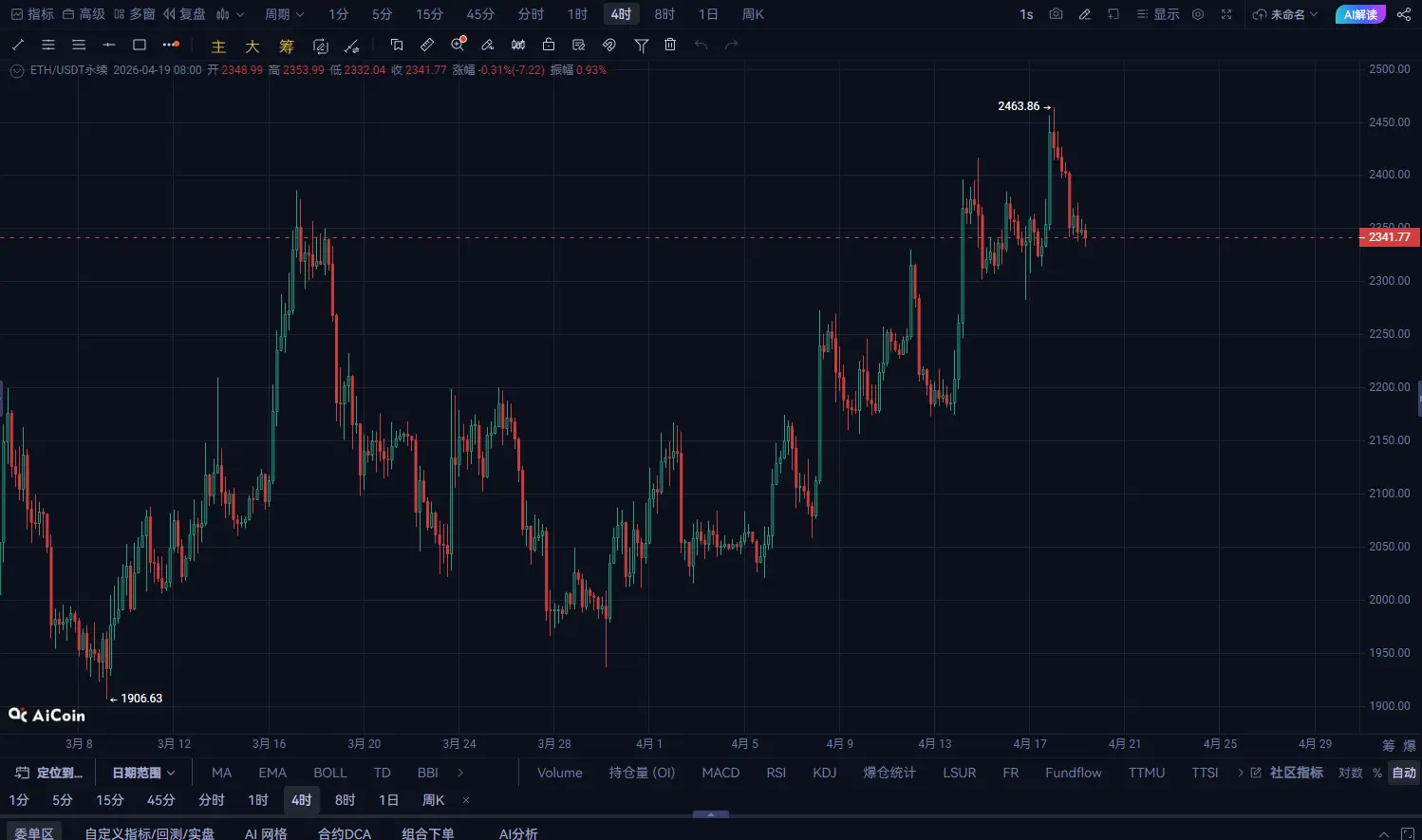Switch to 15分 timeframe in top bar
The height and width of the screenshot is (840, 1422).
point(429,14)
